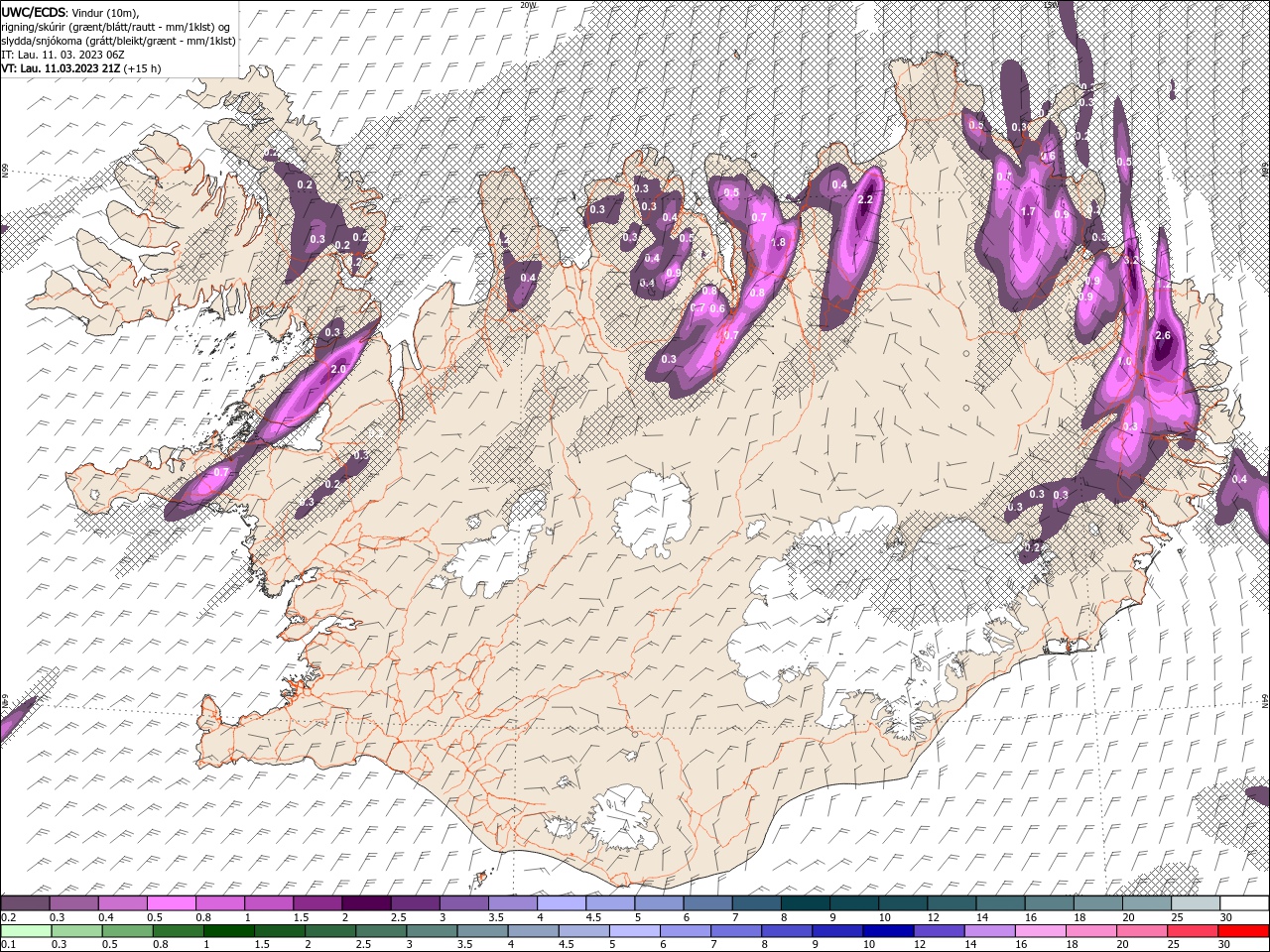Click the '0.2' label in the top legend row
The height and width of the screenshot is (952, 1270).
pos(9,917)
